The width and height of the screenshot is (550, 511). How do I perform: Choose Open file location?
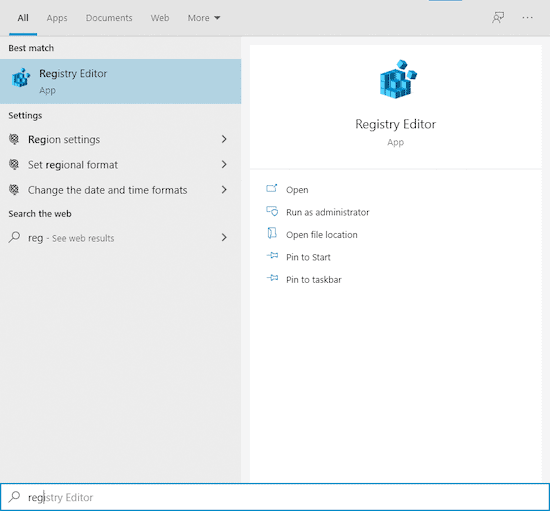[322, 235]
